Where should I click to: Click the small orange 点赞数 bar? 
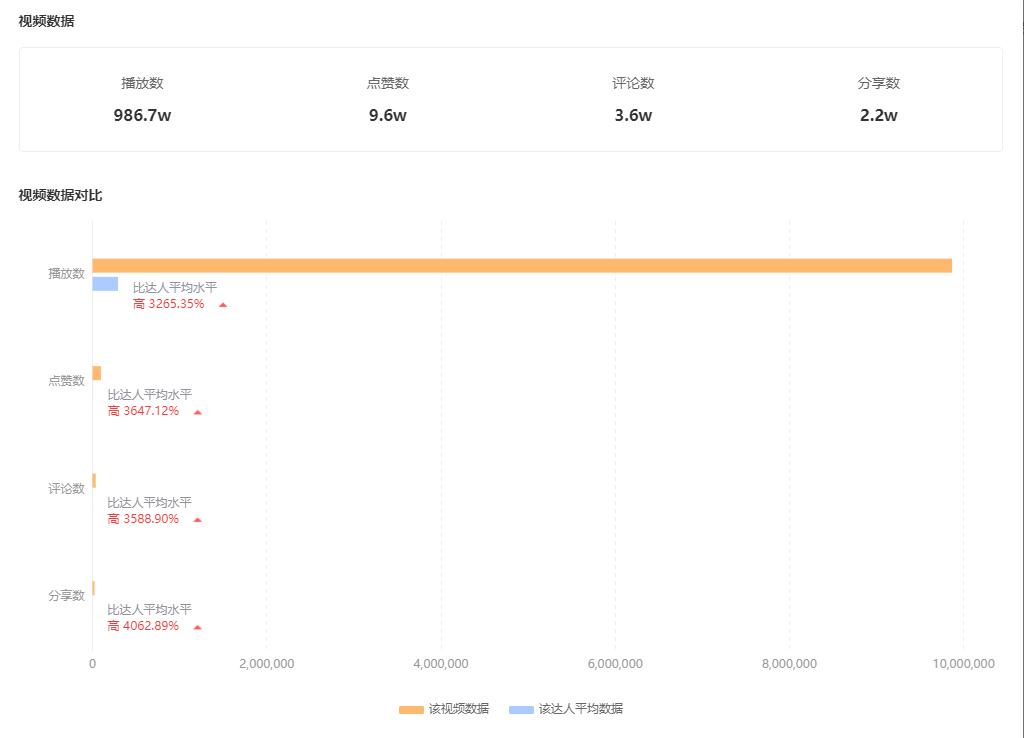pyautogui.click(x=96, y=371)
